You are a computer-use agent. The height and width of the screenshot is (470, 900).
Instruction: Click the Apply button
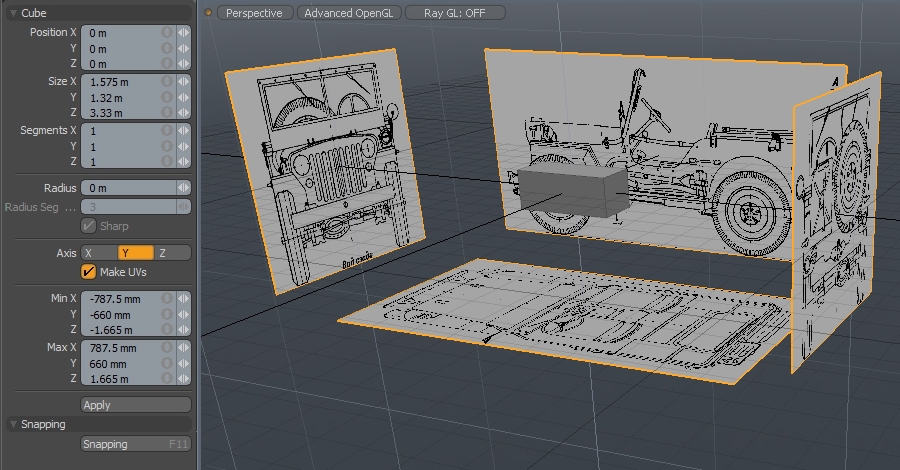pos(135,405)
